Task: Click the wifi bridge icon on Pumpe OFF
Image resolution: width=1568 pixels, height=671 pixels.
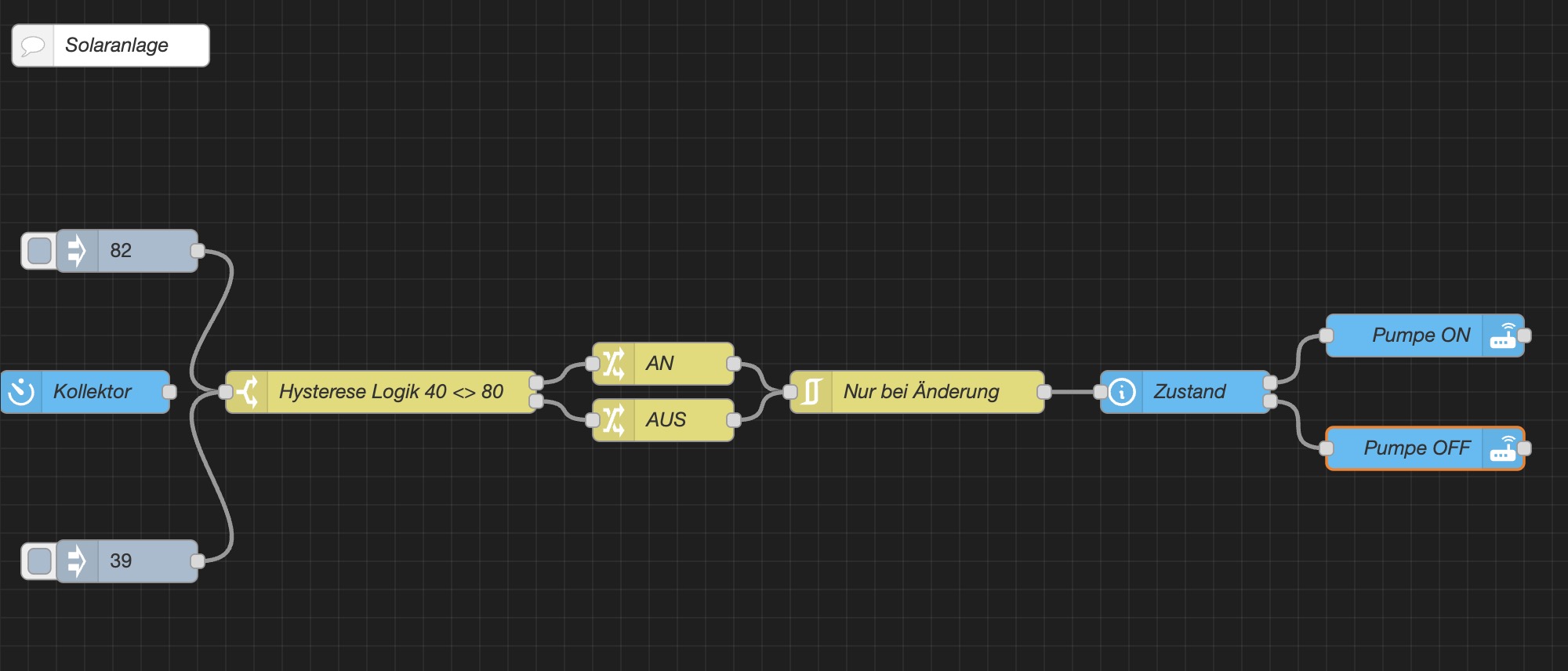Action: [x=1502, y=448]
